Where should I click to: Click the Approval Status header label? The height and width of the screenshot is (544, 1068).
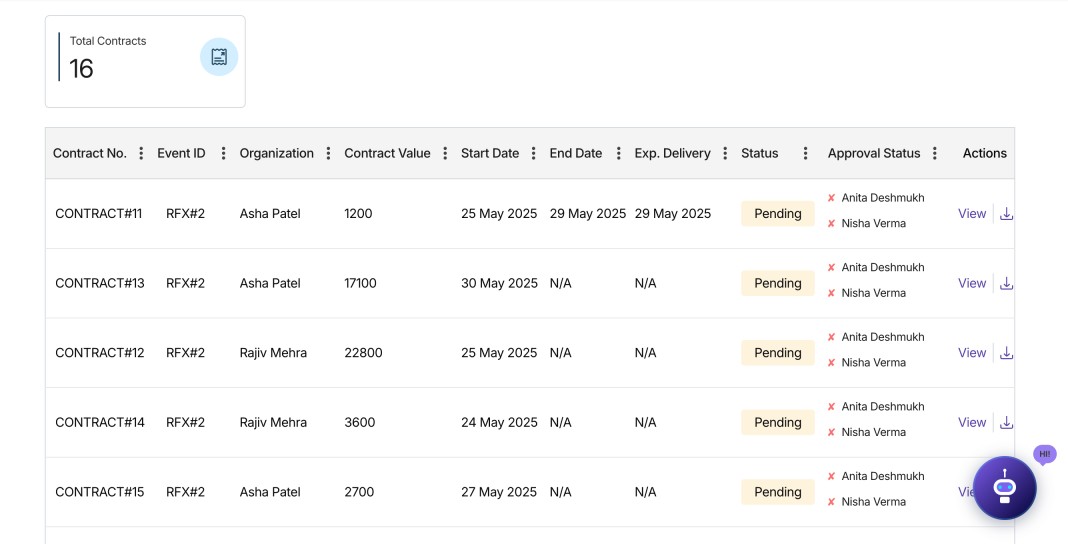click(x=874, y=153)
